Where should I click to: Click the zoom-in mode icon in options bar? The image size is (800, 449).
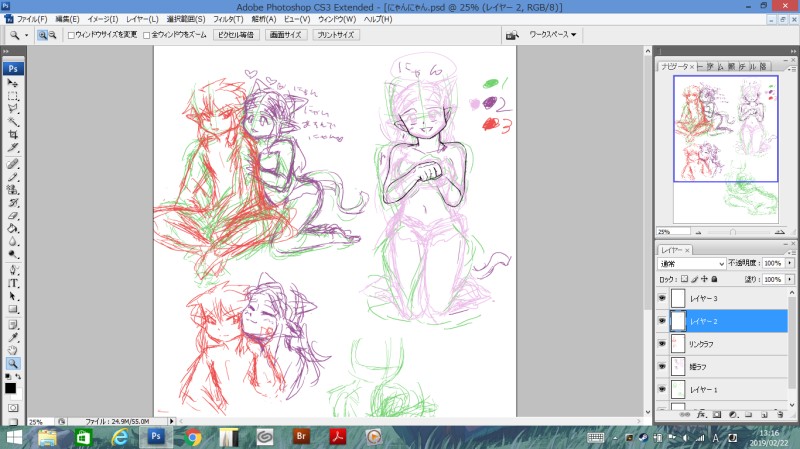pyautogui.click(x=42, y=35)
